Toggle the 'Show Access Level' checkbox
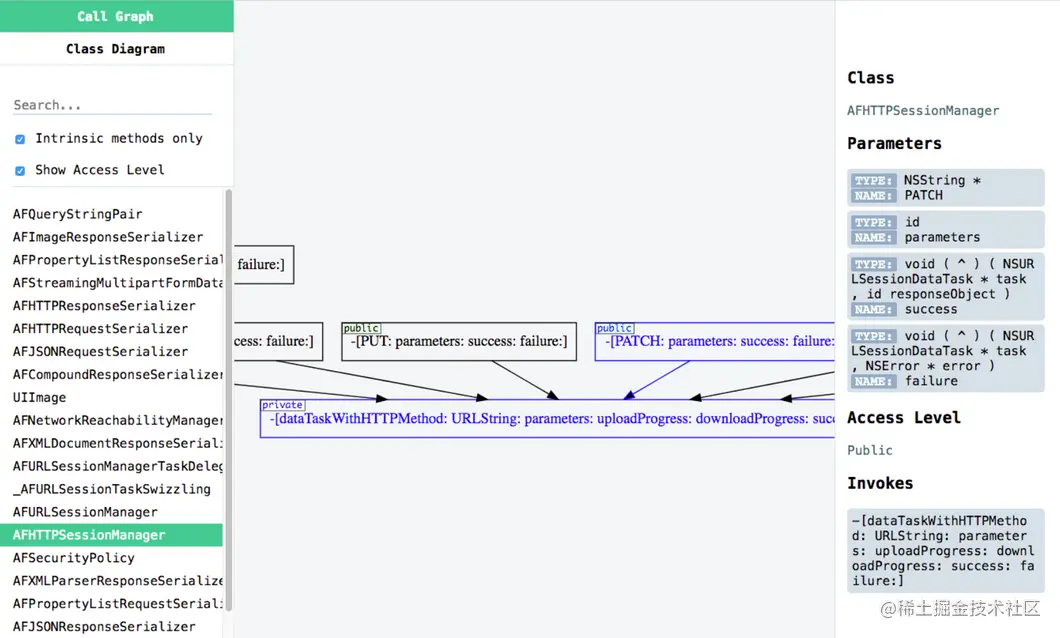Image resolution: width=1060 pixels, height=638 pixels. pos(20,170)
